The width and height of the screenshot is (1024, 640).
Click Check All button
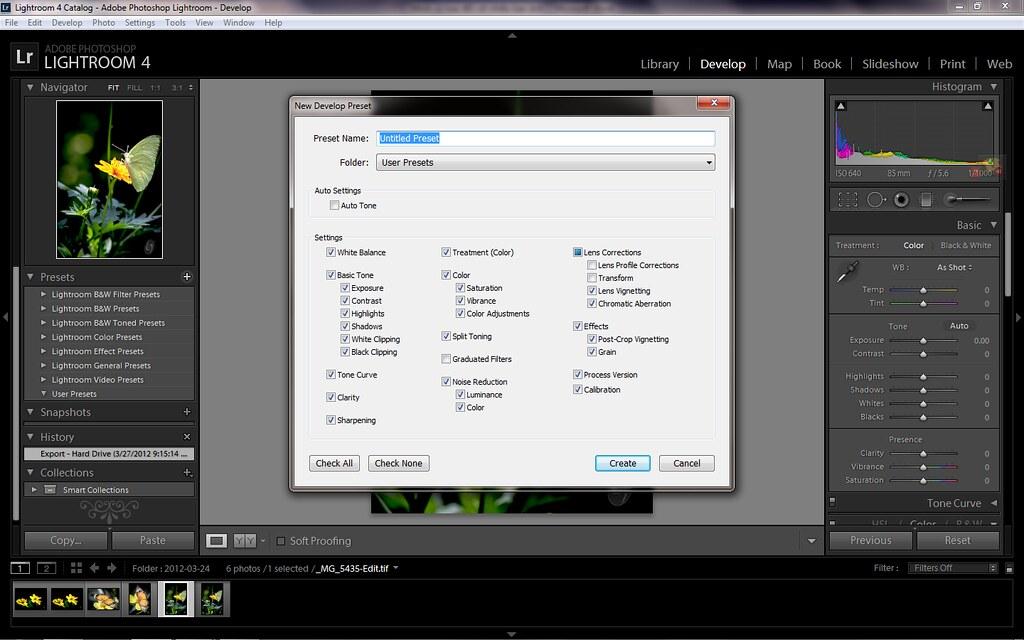pyautogui.click(x=334, y=463)
